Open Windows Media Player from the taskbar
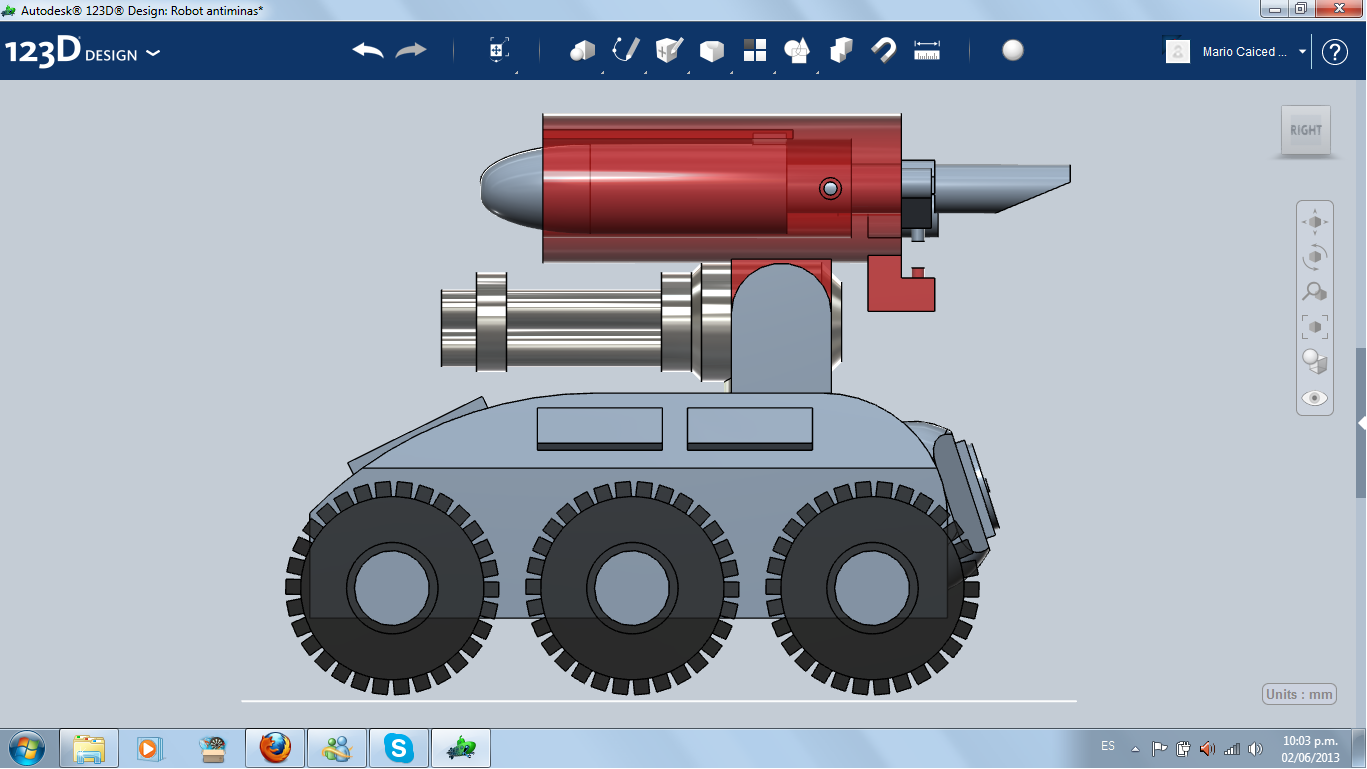 (148, 748)
